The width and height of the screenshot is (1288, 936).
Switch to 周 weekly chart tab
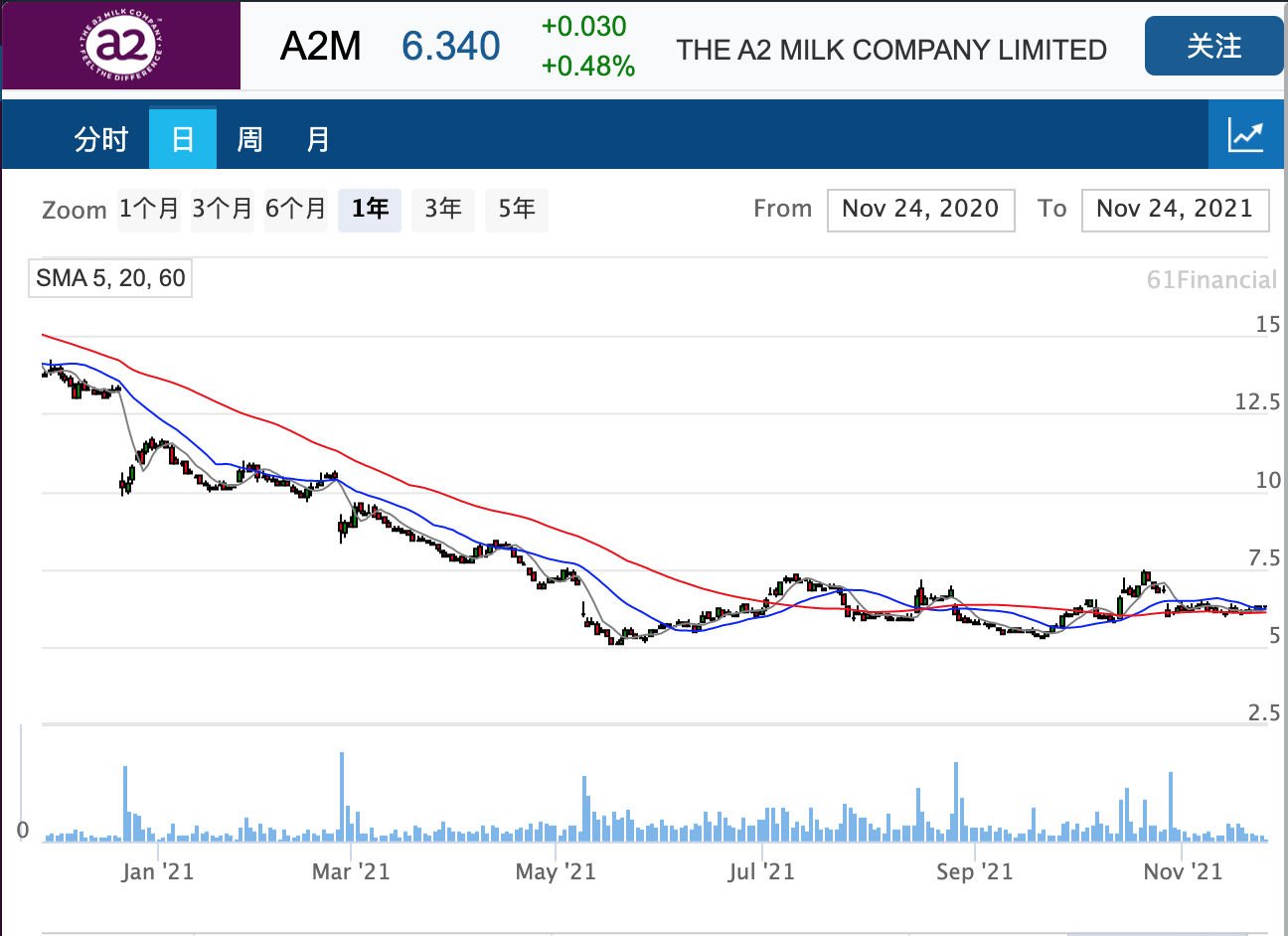point(249,139)
